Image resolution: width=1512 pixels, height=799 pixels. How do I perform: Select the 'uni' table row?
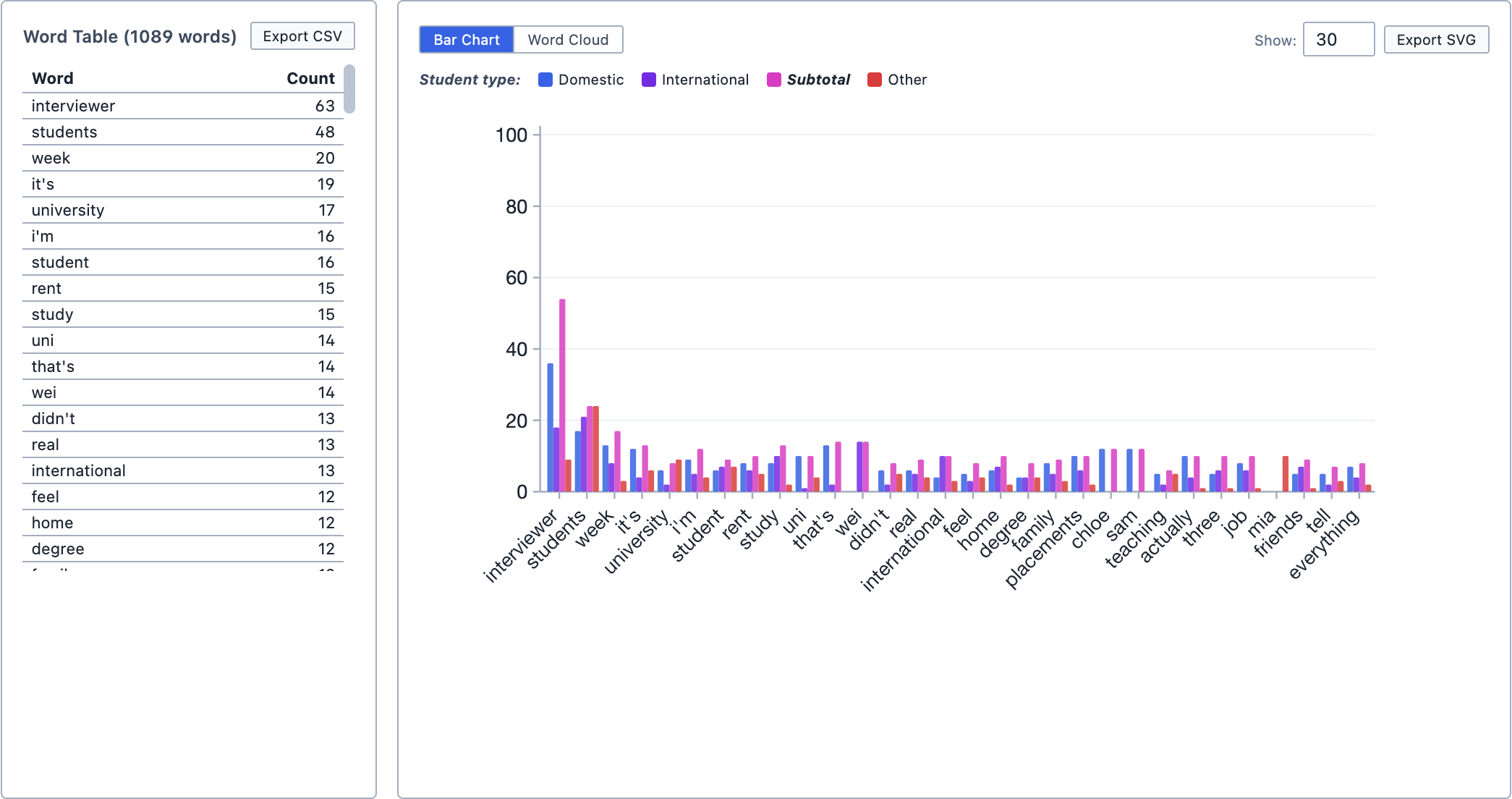point(183,340)
